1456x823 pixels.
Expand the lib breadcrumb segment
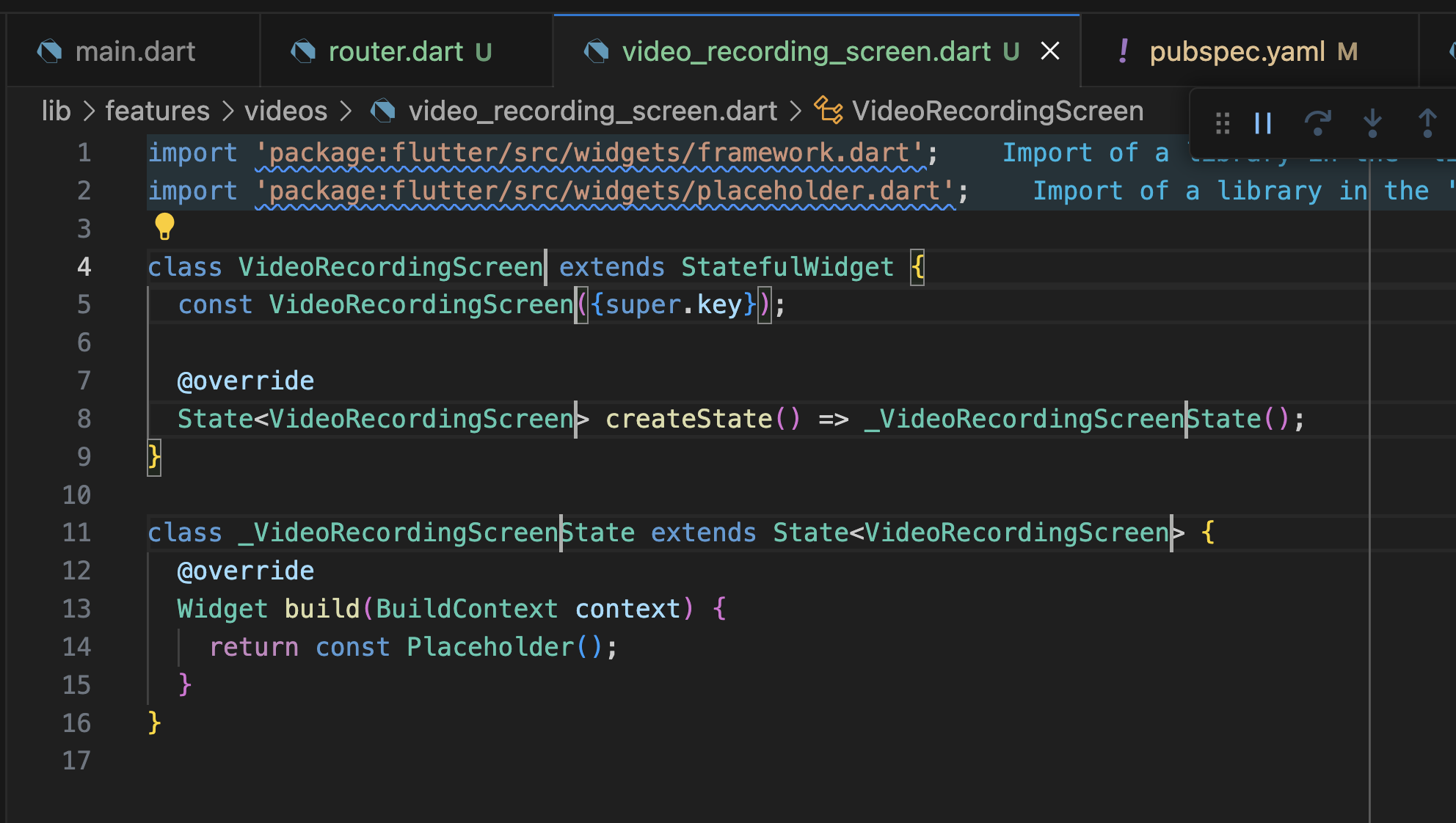pyautogui.click(x=56, y=111)
